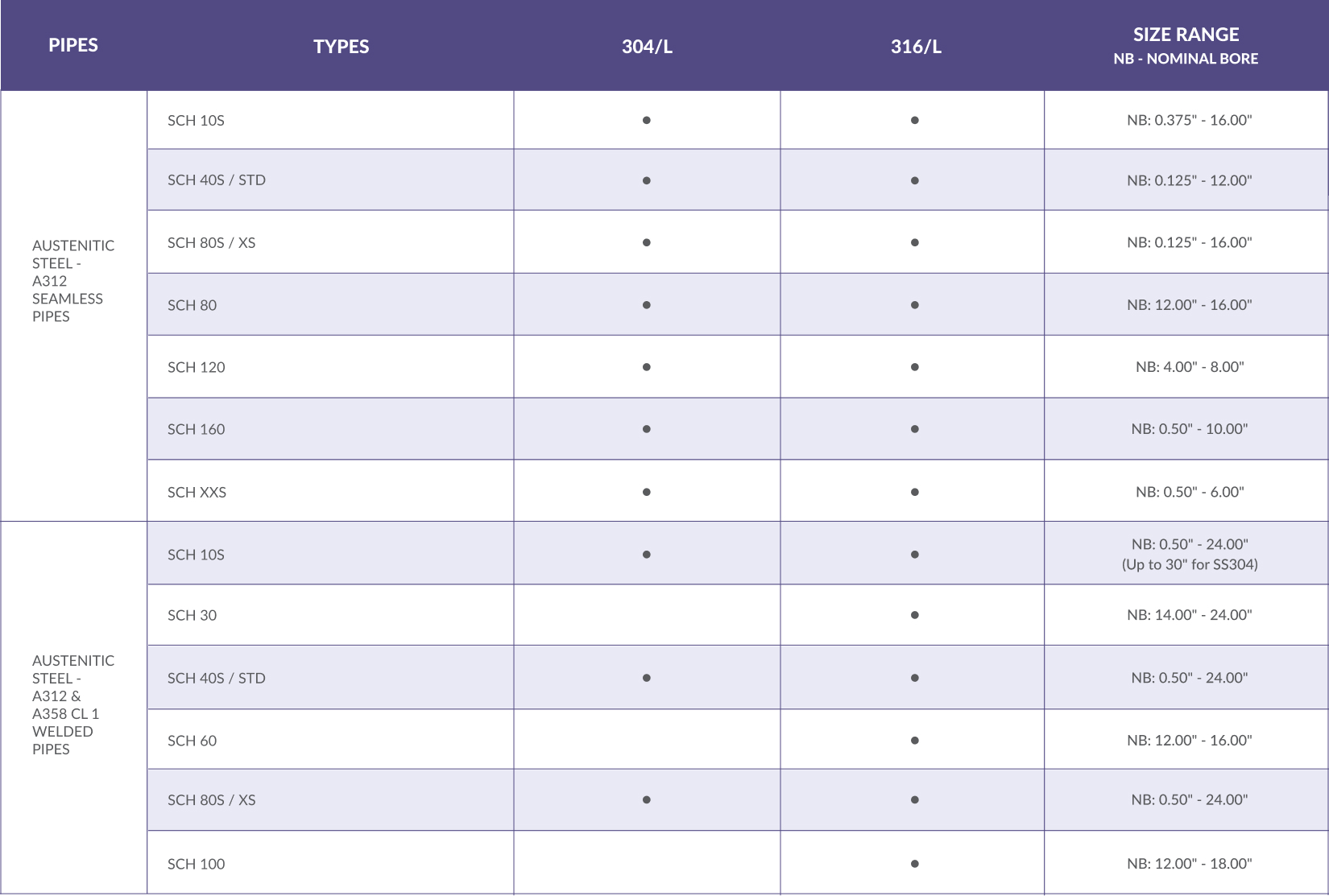Screen dimensions: 1329x896
Task: Click the 316/L dot in SCH 60 row
Action: pyautogui.click(x=915, y=741)
